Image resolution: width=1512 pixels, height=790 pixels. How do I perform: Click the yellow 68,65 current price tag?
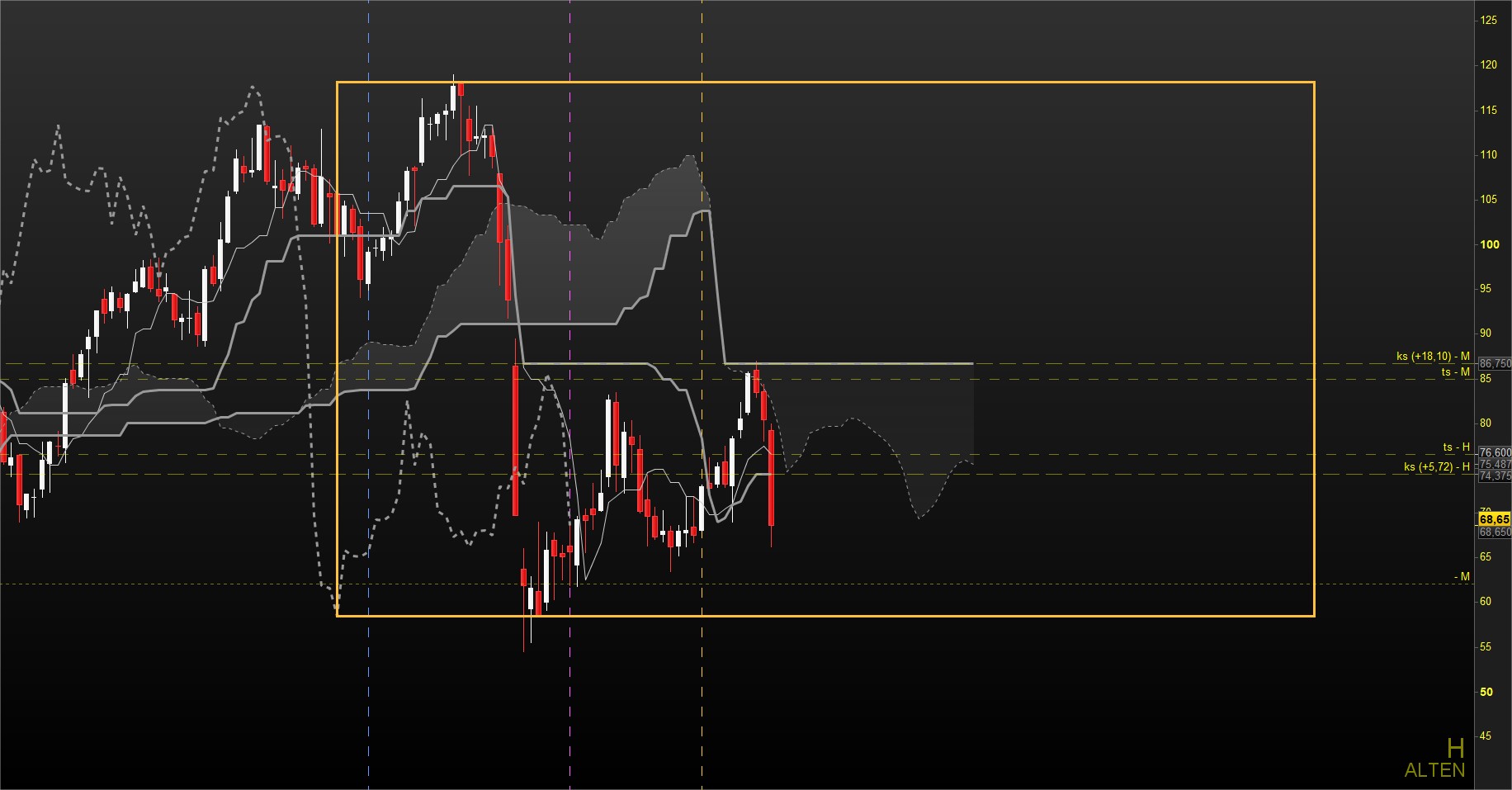pos(1494,519)
